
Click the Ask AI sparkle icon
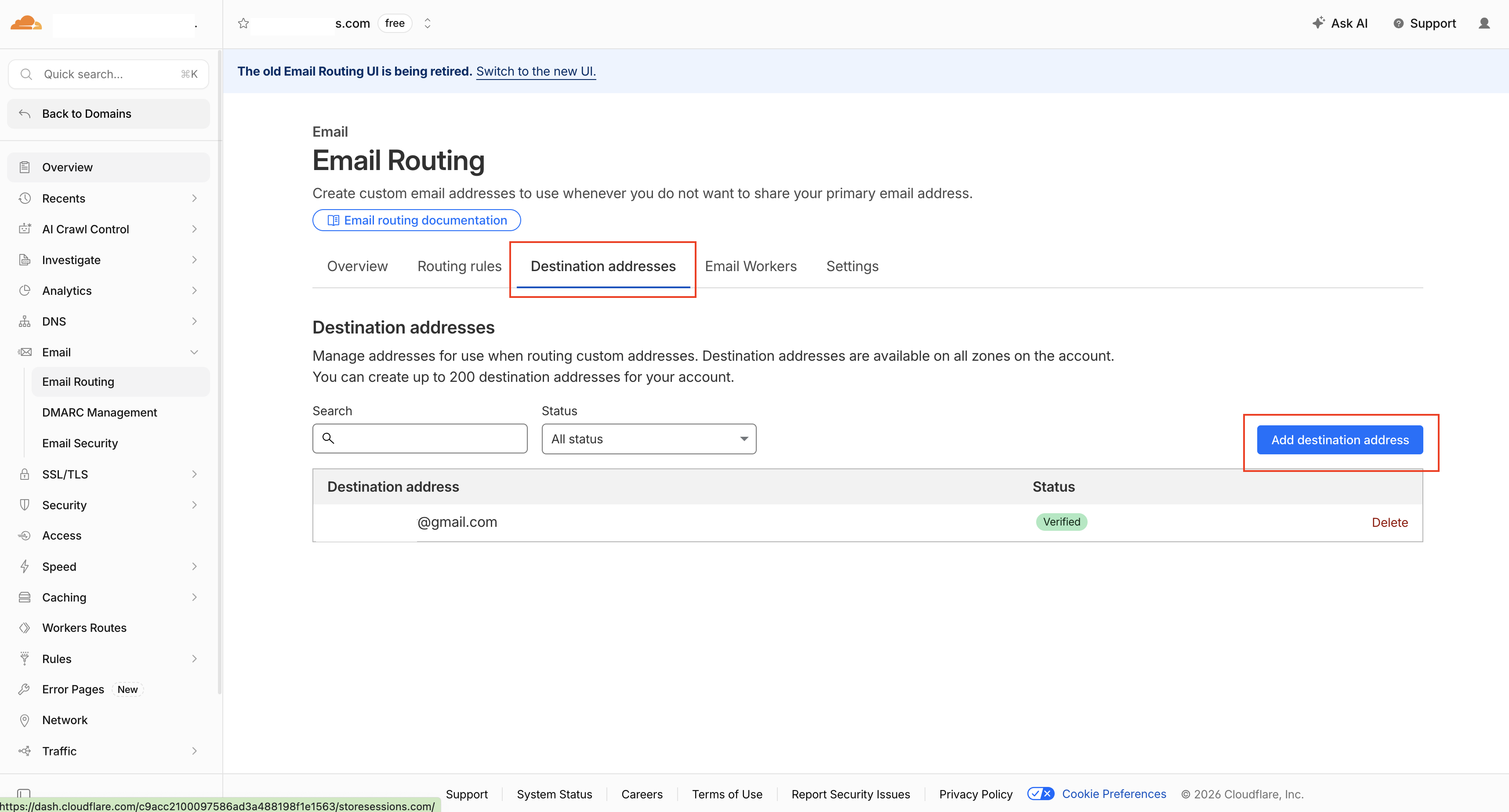pyautogui.click(x=1318, y=23)
